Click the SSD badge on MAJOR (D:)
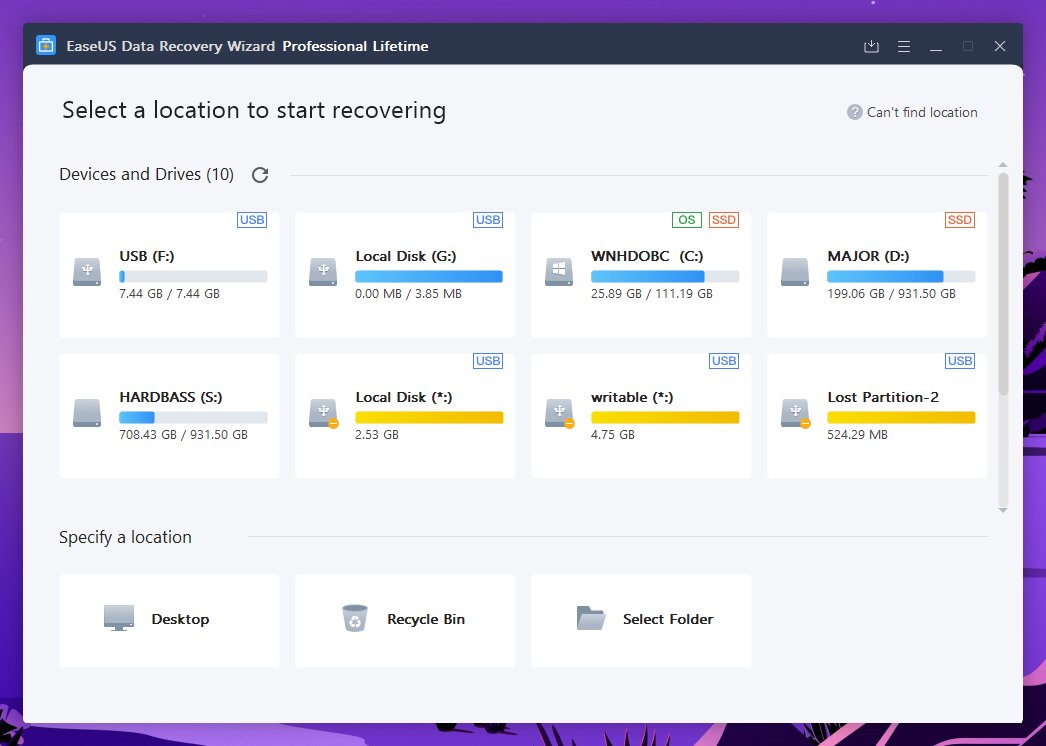The image size is (1046, 746). (x=960, y=220)
